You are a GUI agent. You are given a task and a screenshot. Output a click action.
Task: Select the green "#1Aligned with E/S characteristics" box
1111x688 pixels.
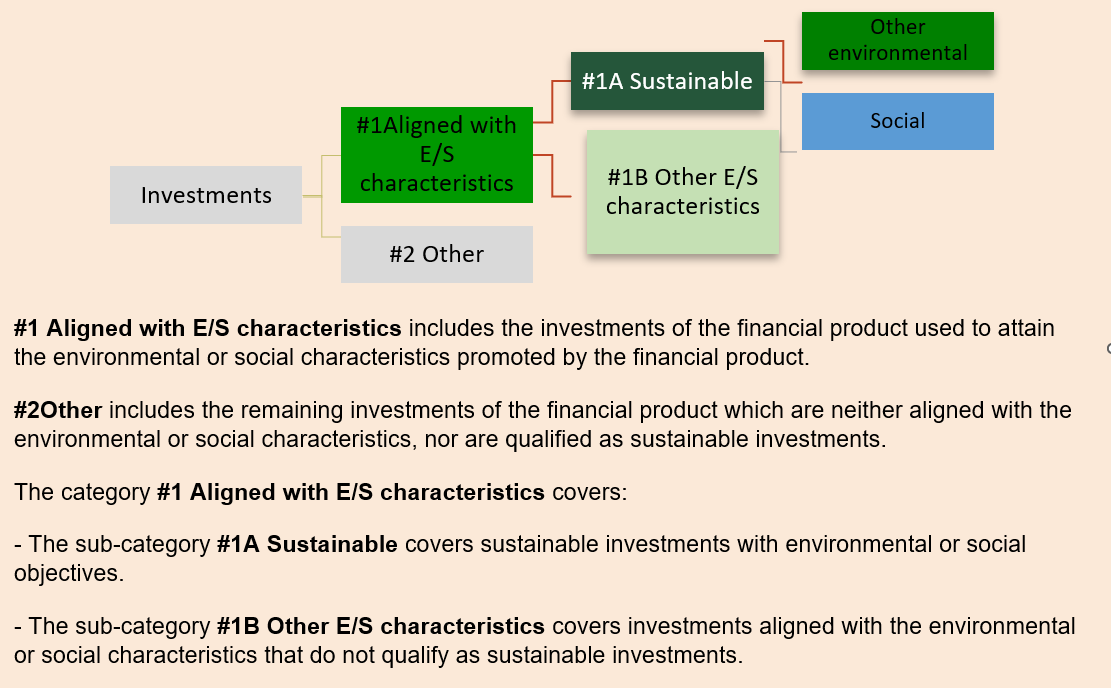[436, 154]
